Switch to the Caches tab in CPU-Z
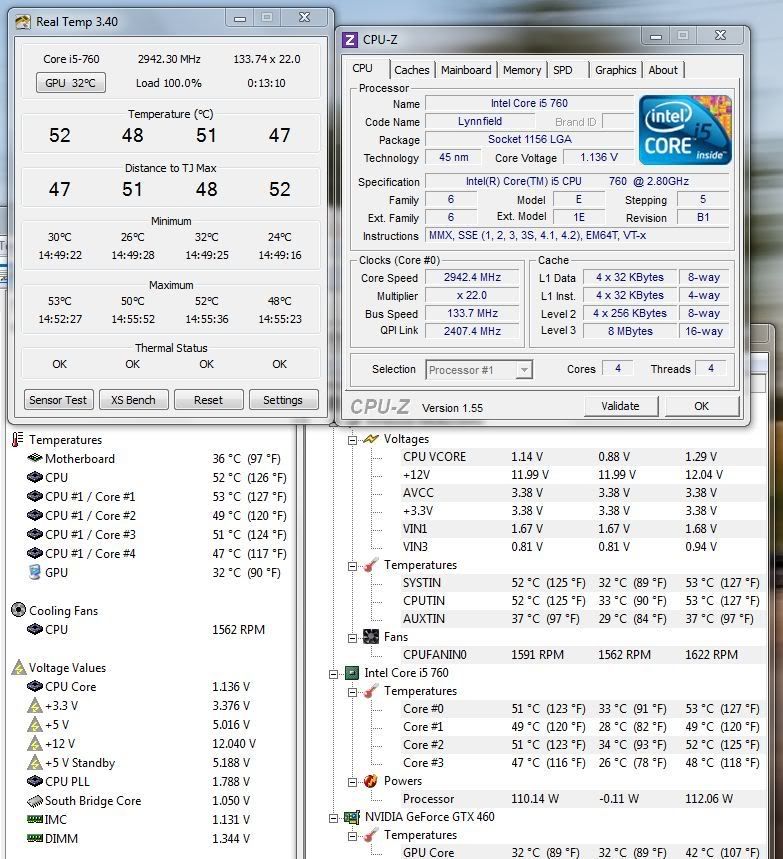The width and height of the screenshot is (783, 859). pyautogui.click(x=411, y=70)
